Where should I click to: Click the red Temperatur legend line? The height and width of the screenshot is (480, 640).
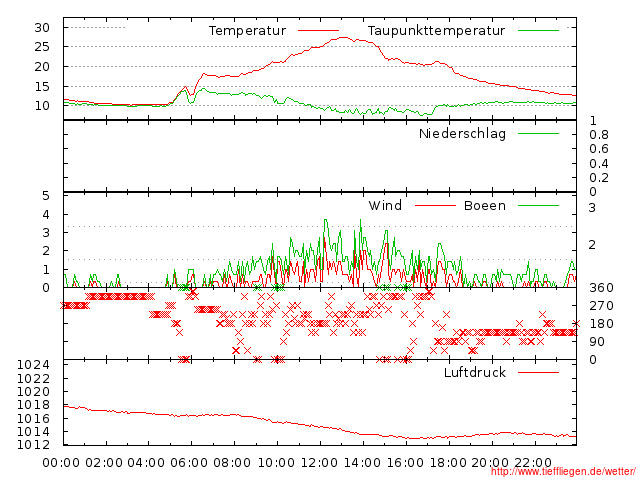[x=318, y=30]
